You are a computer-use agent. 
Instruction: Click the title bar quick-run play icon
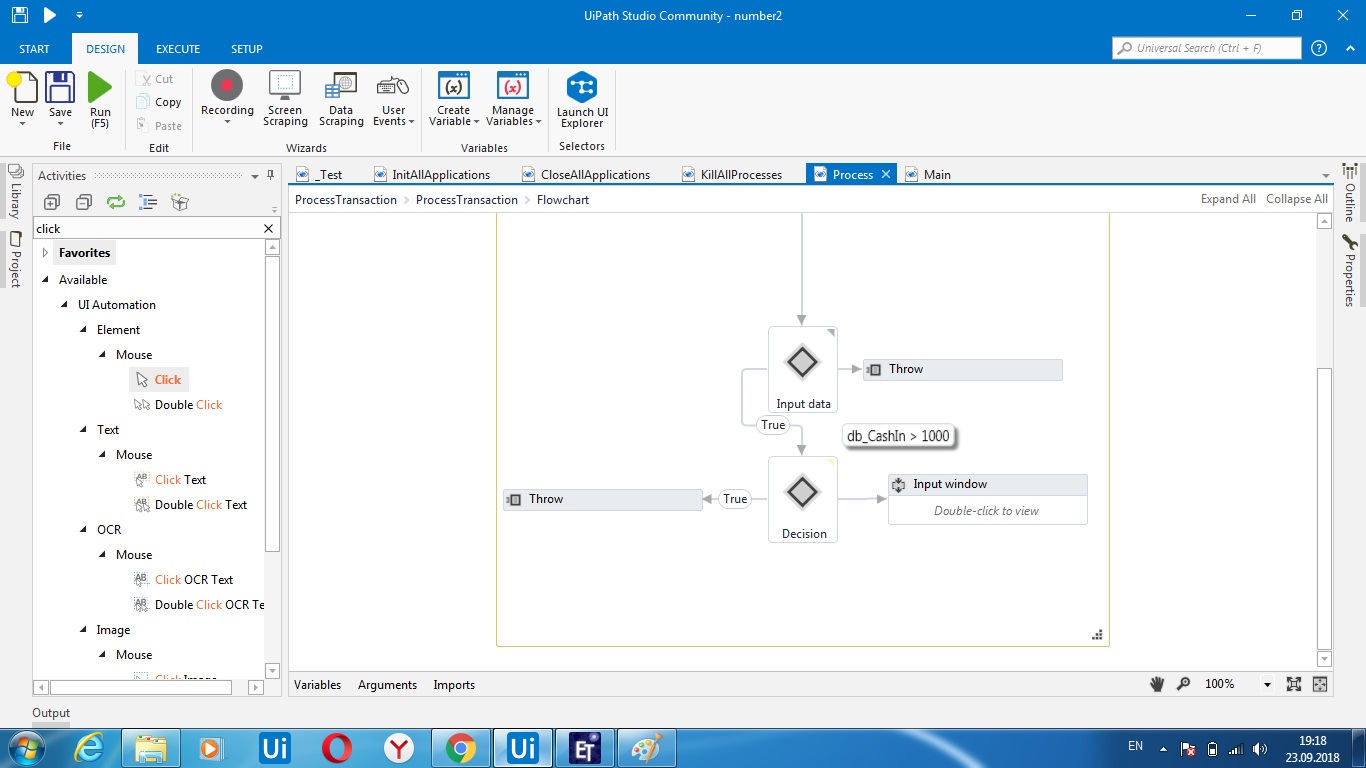pos(50,15)
